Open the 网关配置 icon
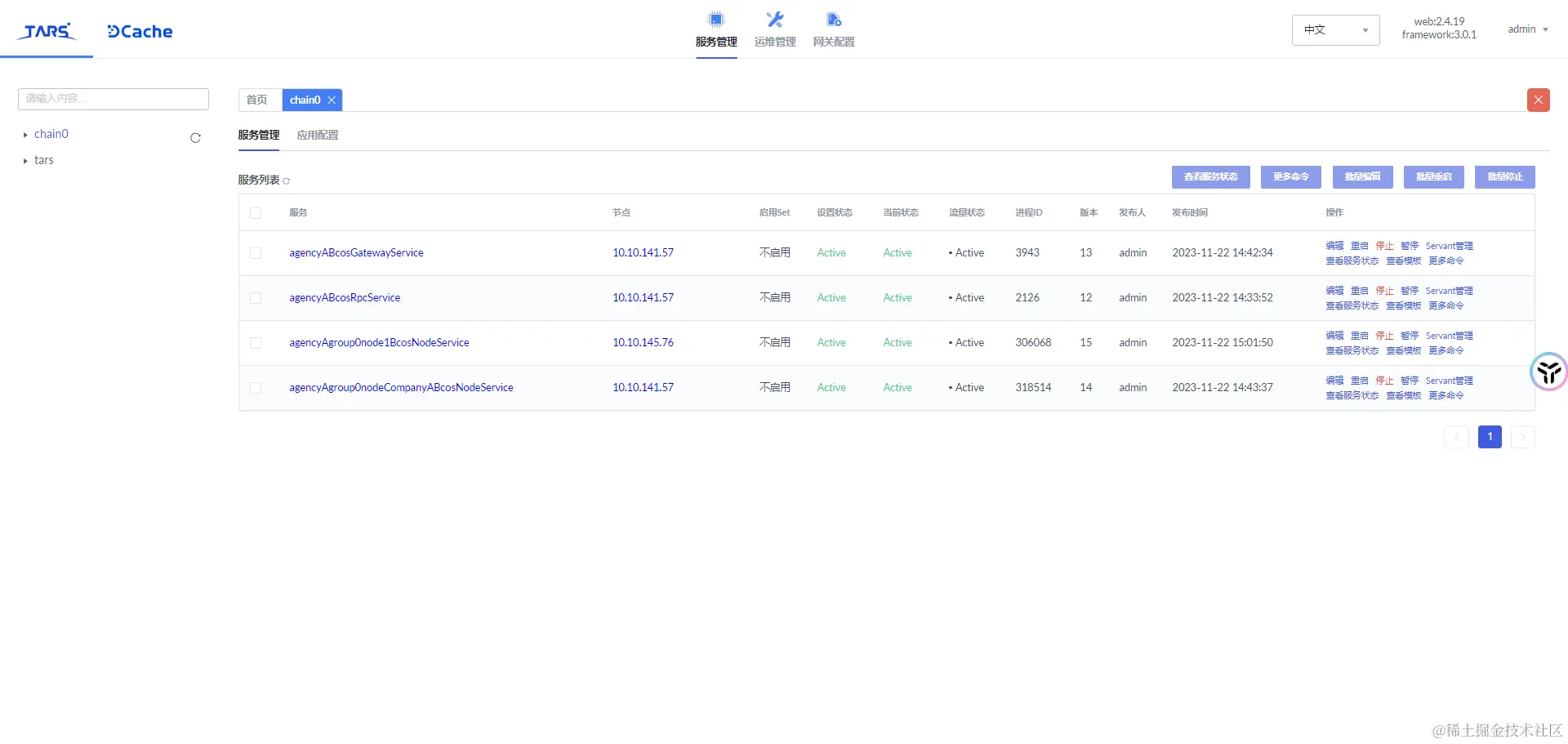The width and height of the screenshot is (1568, 744). [834, 20]
